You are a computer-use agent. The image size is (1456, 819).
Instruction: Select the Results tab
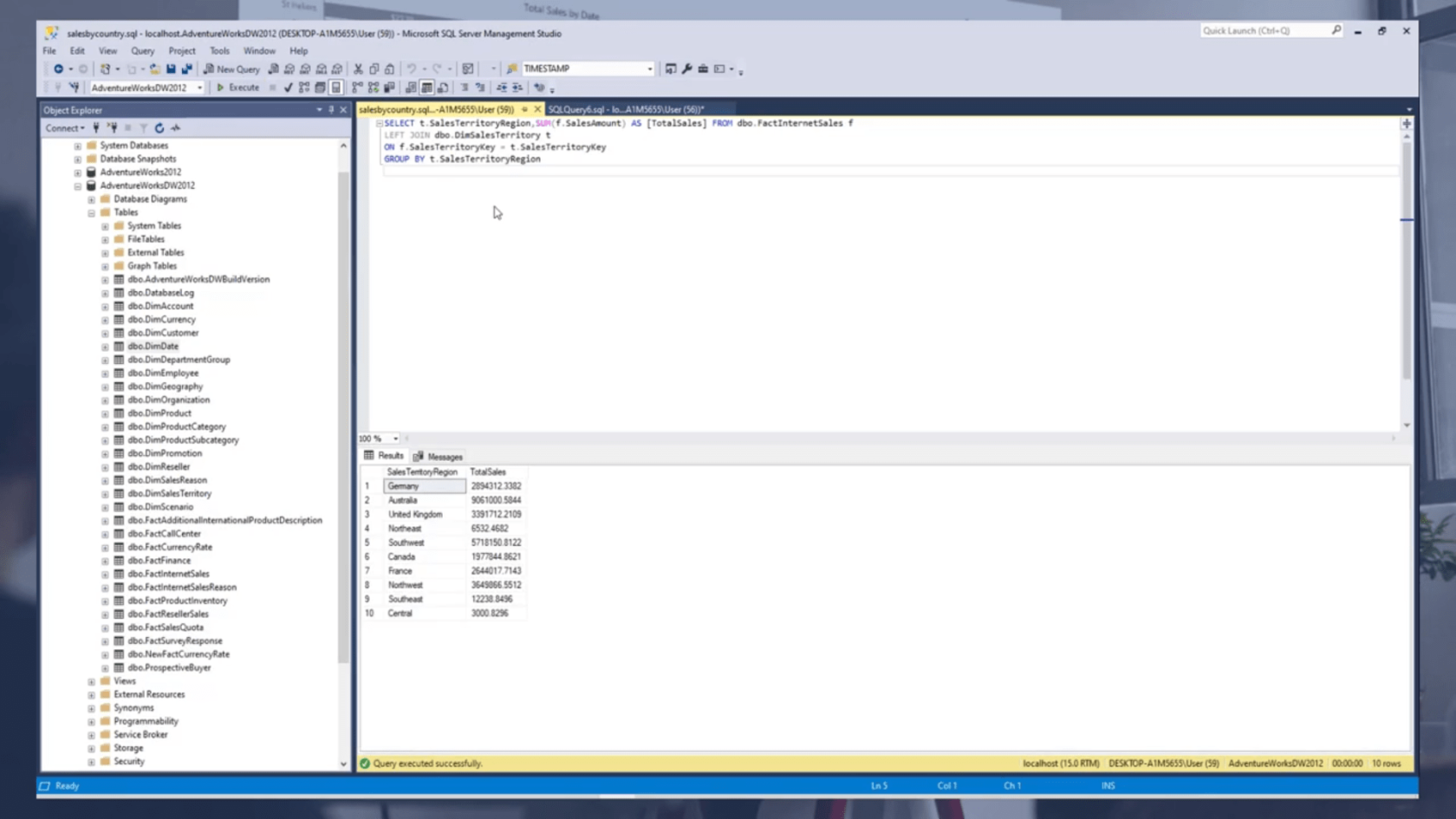coord(384,456)
